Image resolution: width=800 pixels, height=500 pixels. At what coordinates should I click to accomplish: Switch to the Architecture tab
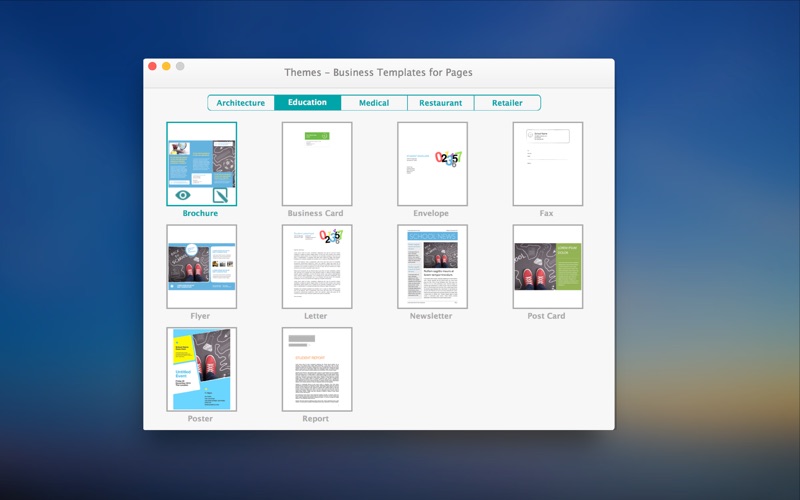point(241,103)
